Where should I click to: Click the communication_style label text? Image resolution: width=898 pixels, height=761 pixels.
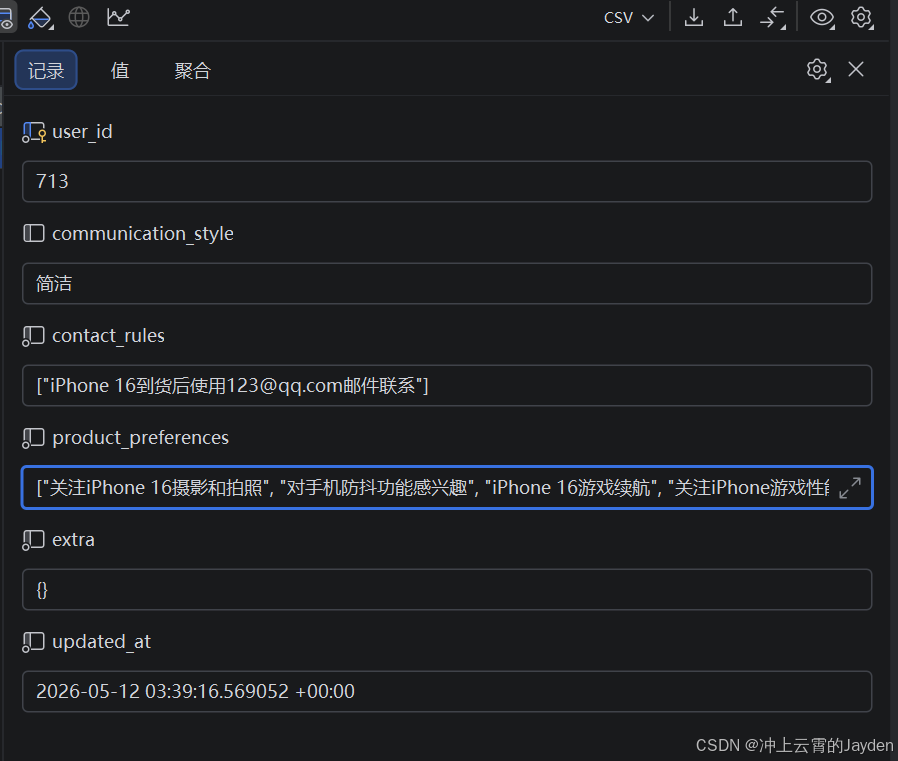tap(143, 234)
